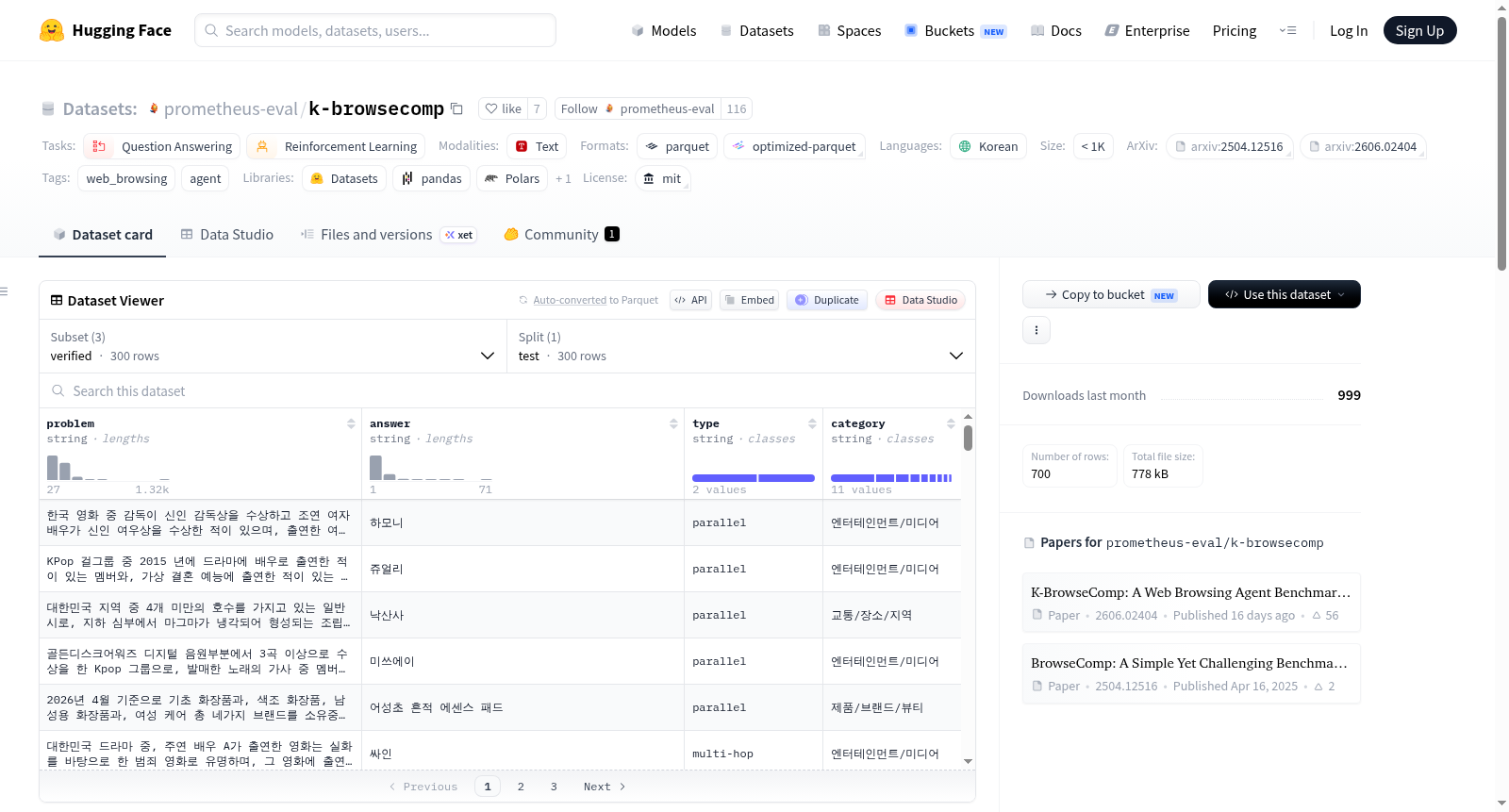Click the Log In link
The height and width of the screenshot is (812, 1509).
[x=1349, y=31]
